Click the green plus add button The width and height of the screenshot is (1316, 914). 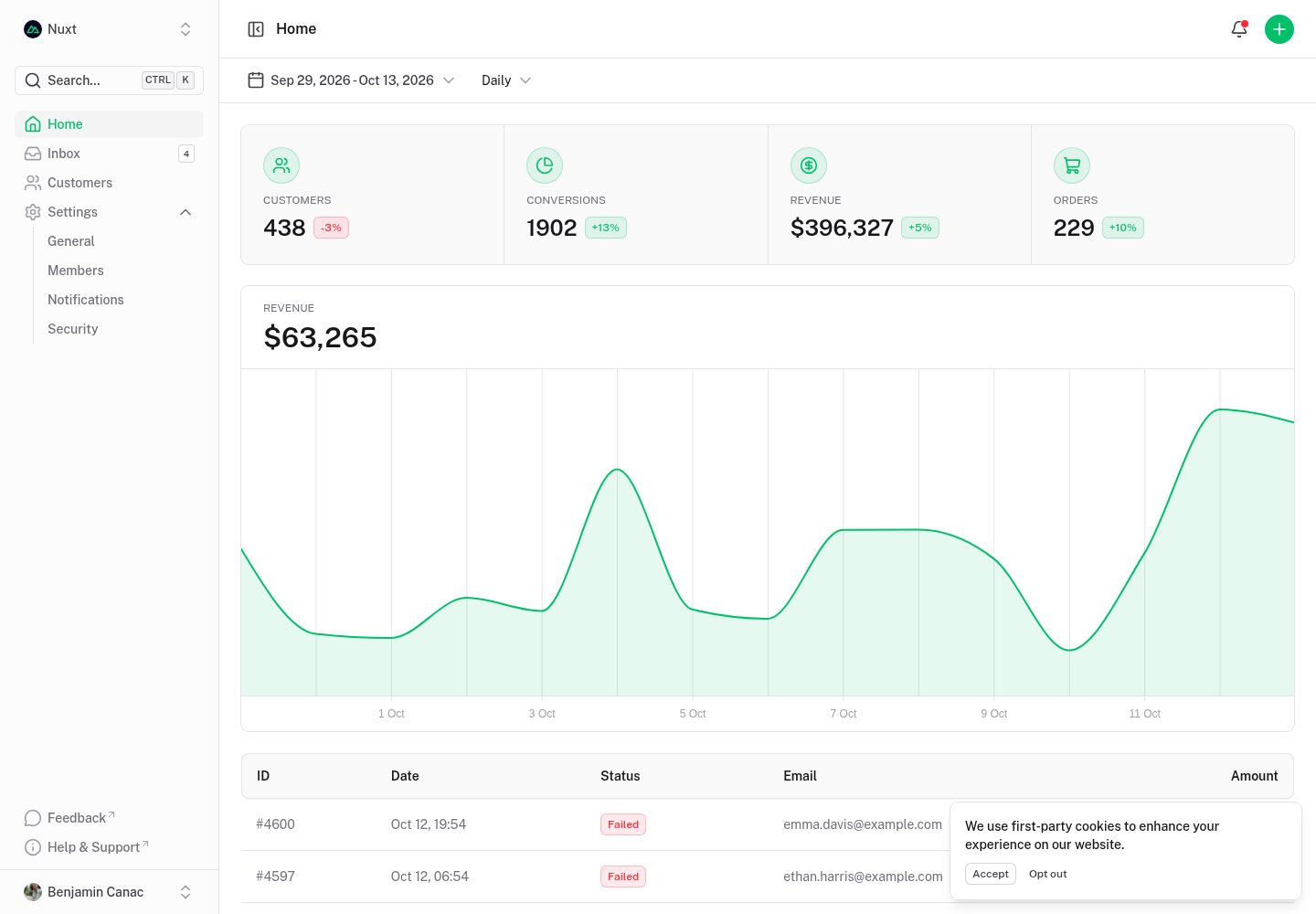point(1279,29)
